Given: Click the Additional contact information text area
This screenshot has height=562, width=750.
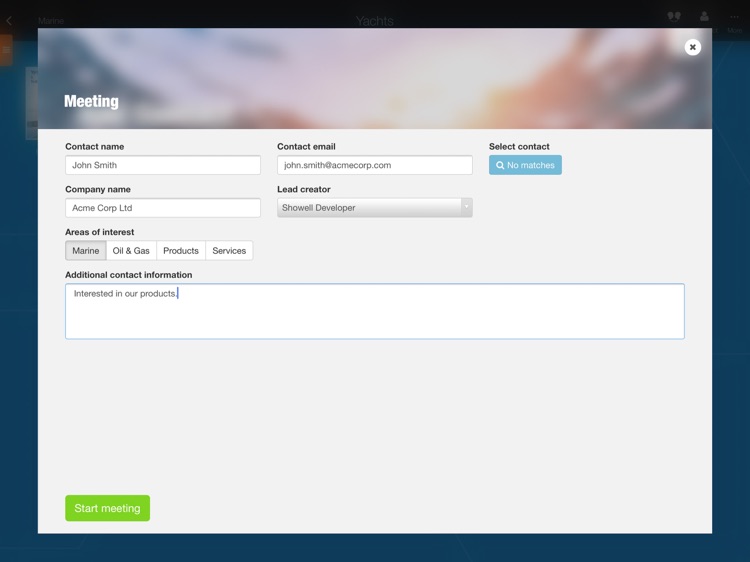Looking at the screenshot, I should [x=375, y=311].
